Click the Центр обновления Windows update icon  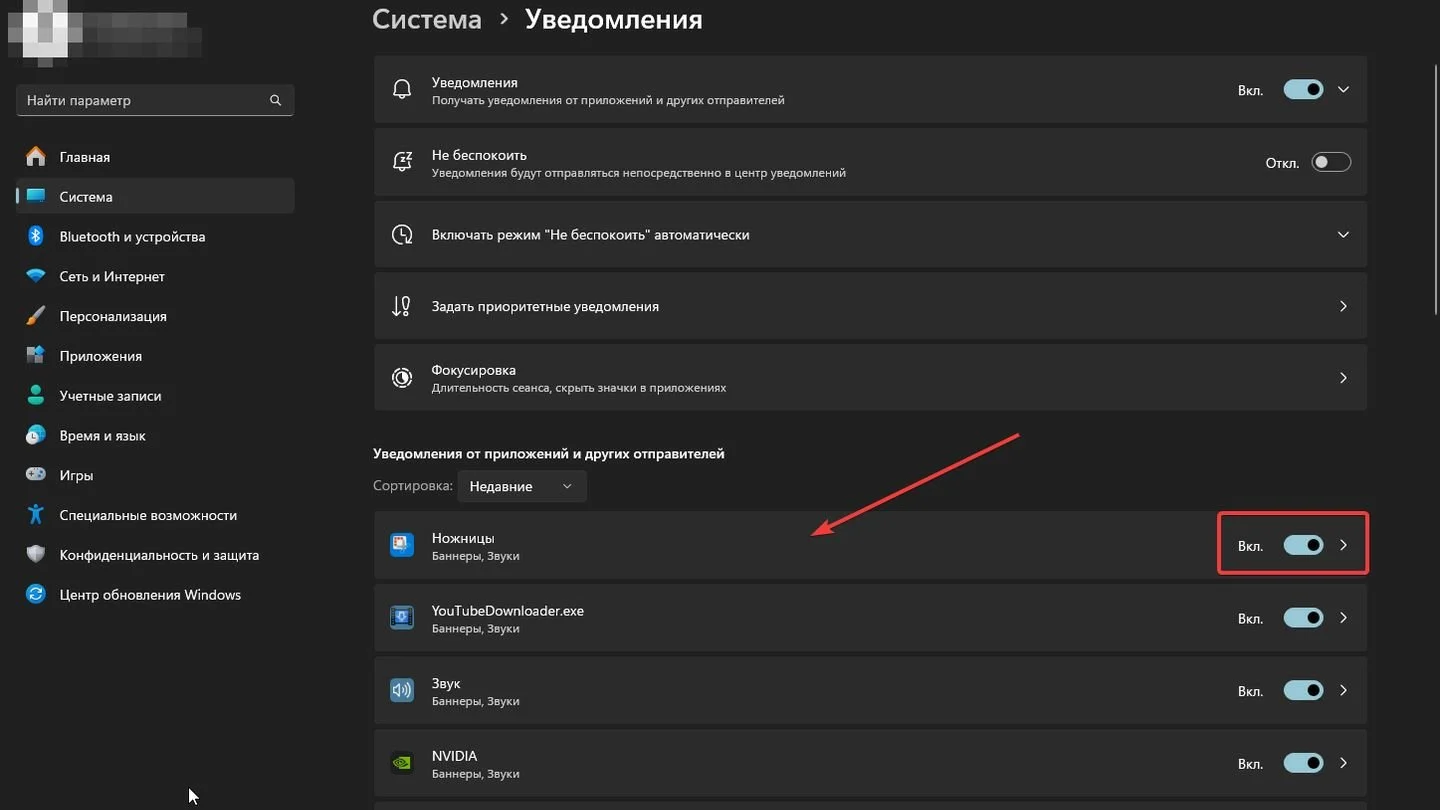coord(36,594)
